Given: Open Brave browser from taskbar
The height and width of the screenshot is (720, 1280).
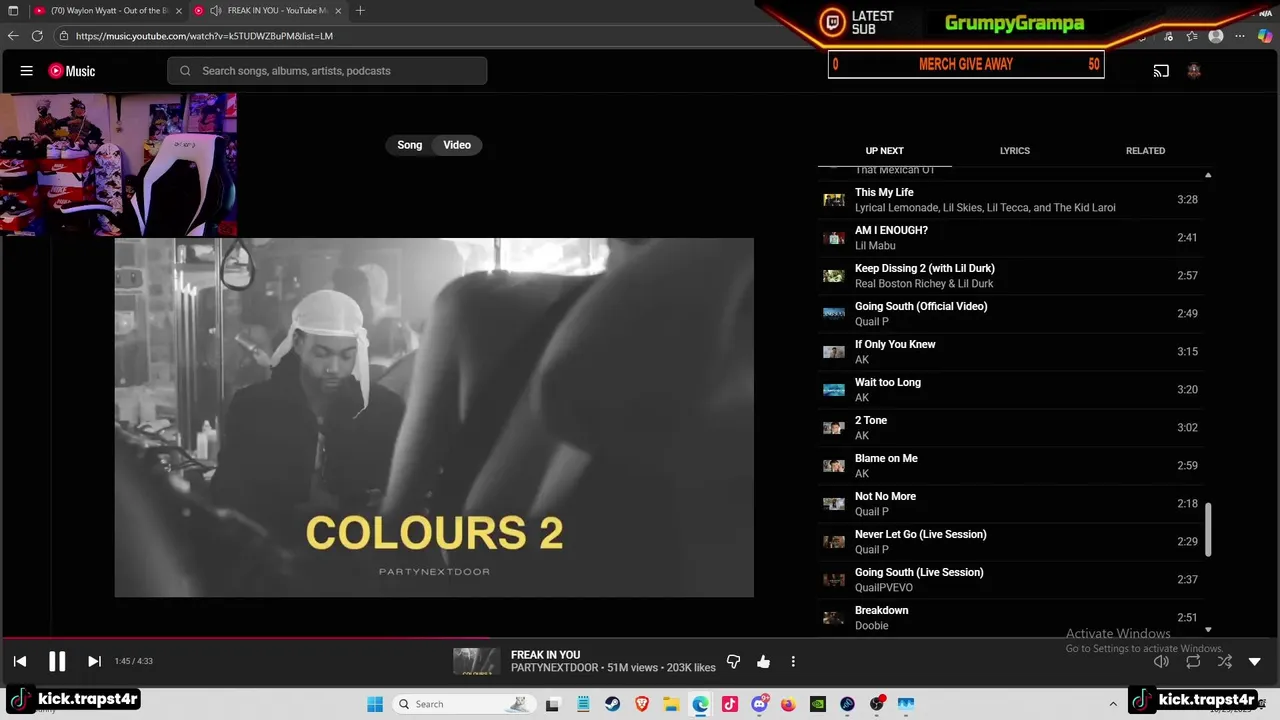Looking at the screenshot, I should (642, 704).
